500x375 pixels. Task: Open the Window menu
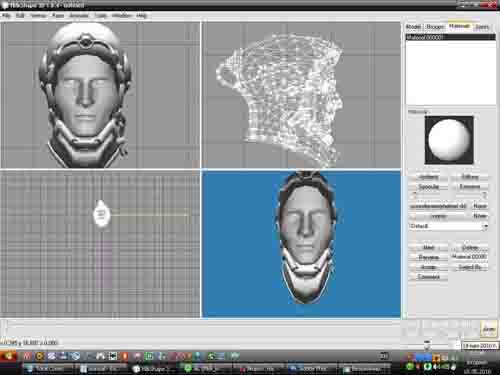[121, 16]
